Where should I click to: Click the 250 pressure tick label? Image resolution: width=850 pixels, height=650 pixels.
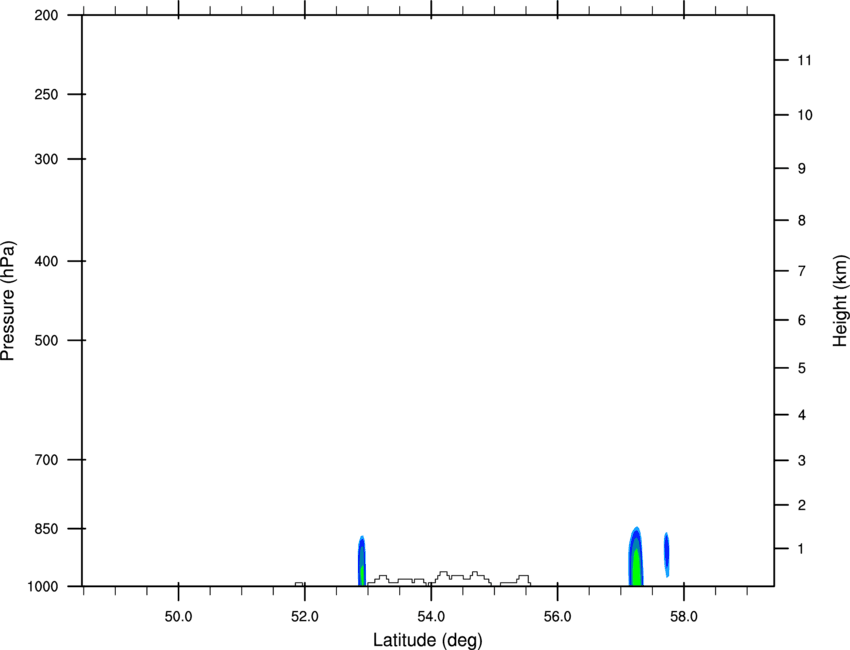tap(46, 94)
